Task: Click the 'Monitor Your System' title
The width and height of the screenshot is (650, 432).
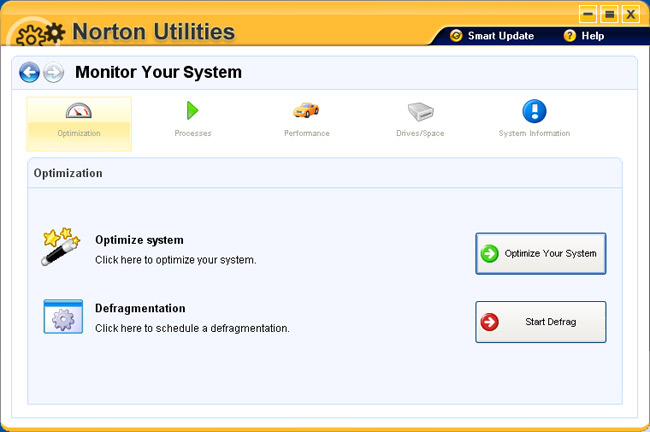Action: pyautogui.click(x=158, y=72)
